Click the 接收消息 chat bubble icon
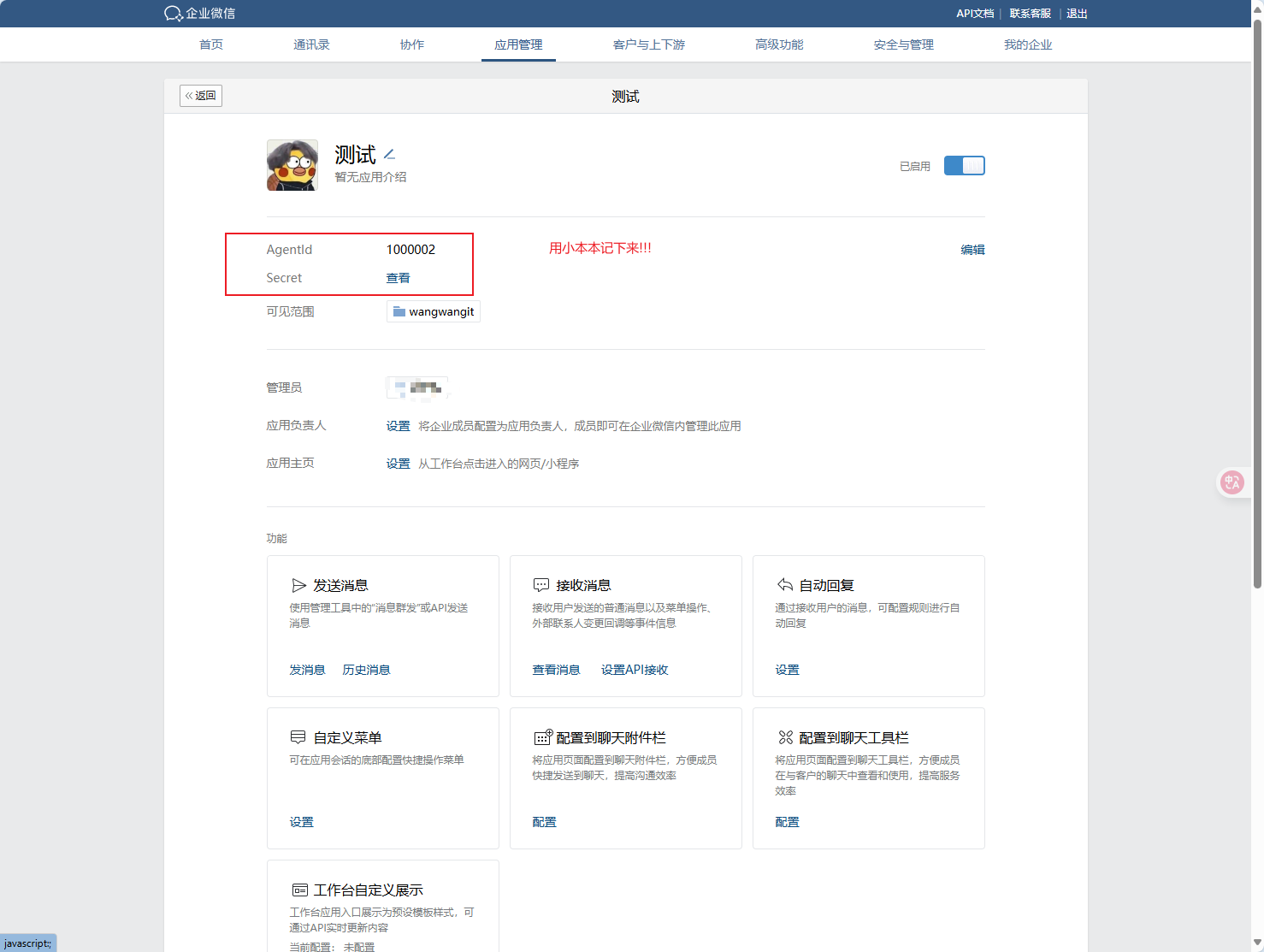 (541, 586)
